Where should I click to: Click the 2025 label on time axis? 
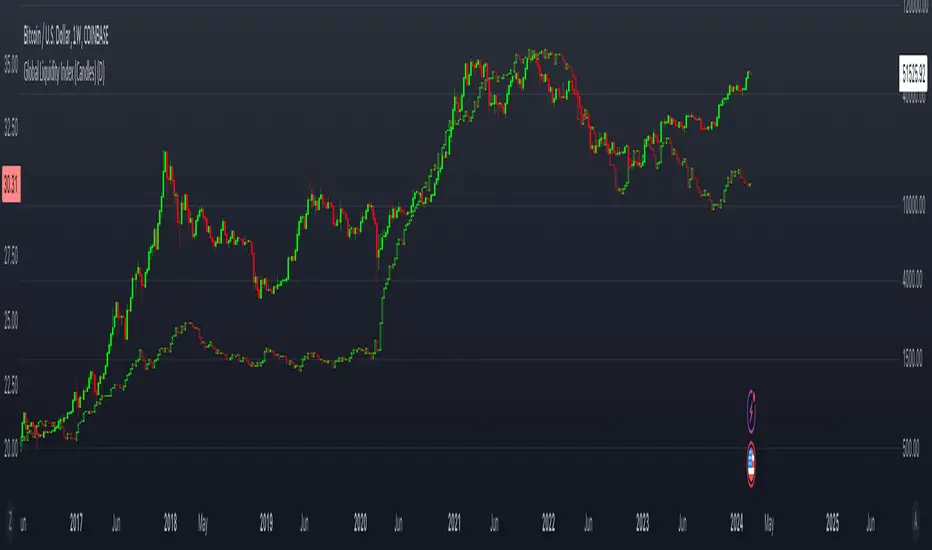tap(832, 520)
